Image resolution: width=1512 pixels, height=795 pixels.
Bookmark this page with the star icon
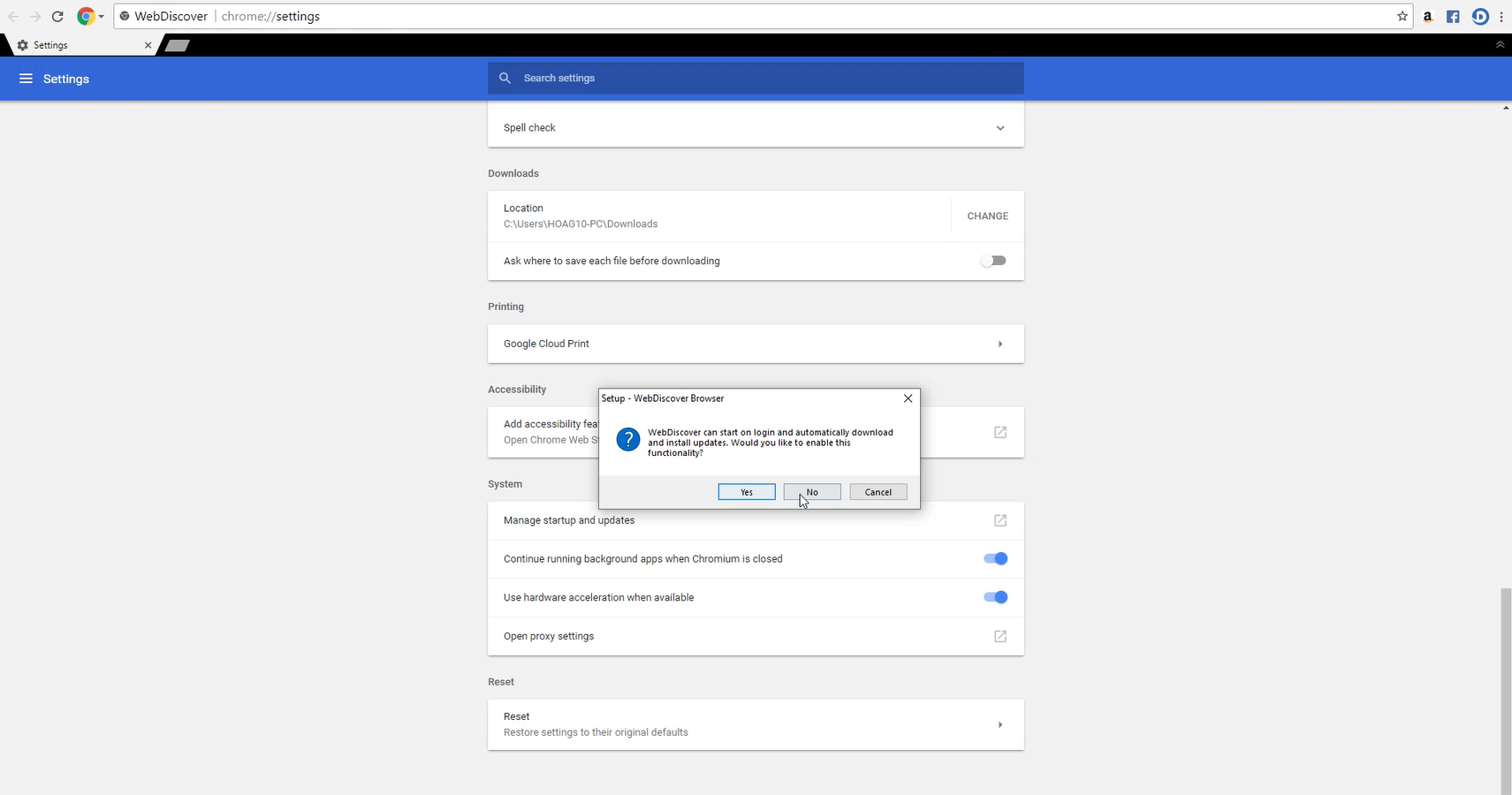click(1402, 16)
